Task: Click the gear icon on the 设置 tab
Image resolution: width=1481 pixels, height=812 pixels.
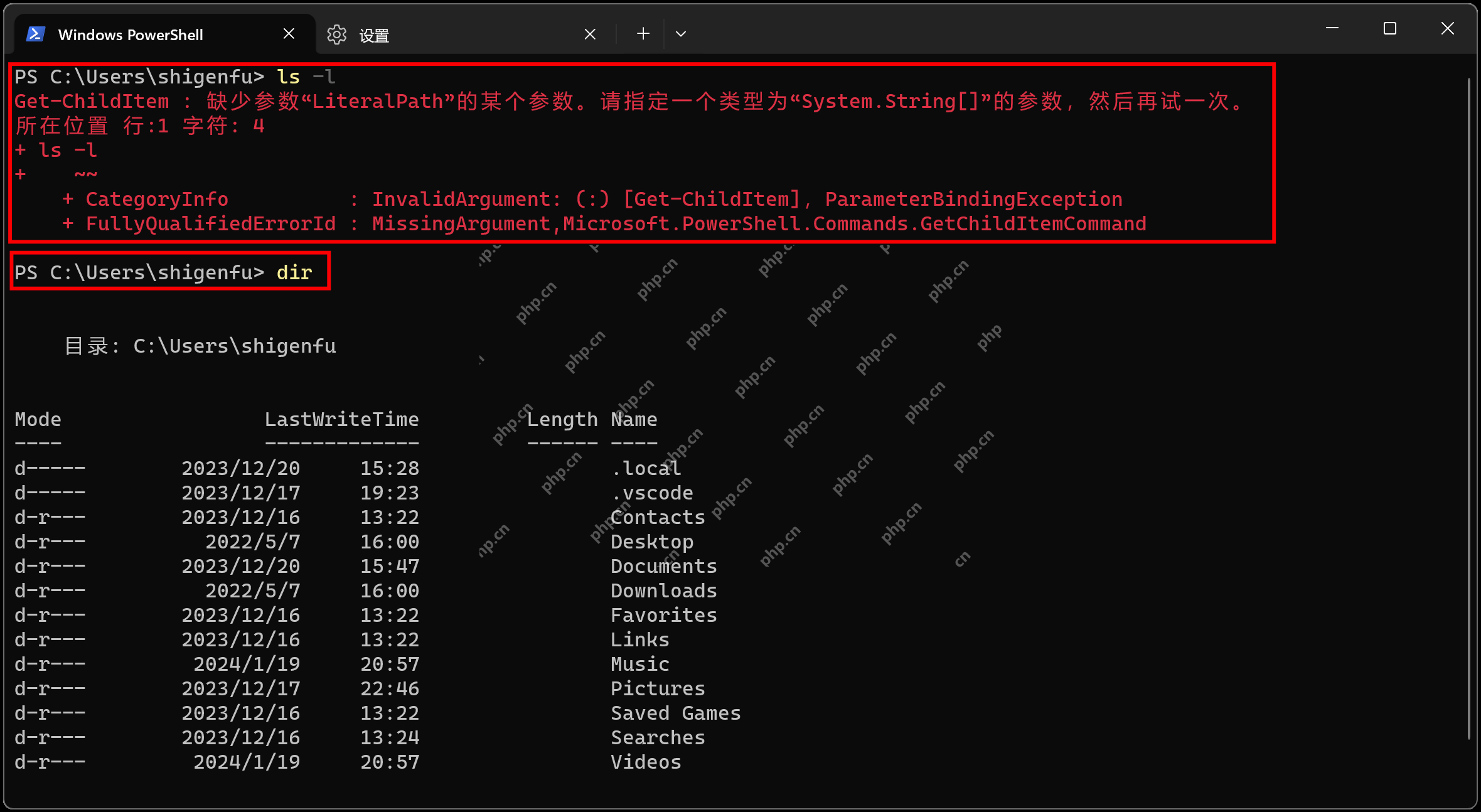Action: coord(337,35)
